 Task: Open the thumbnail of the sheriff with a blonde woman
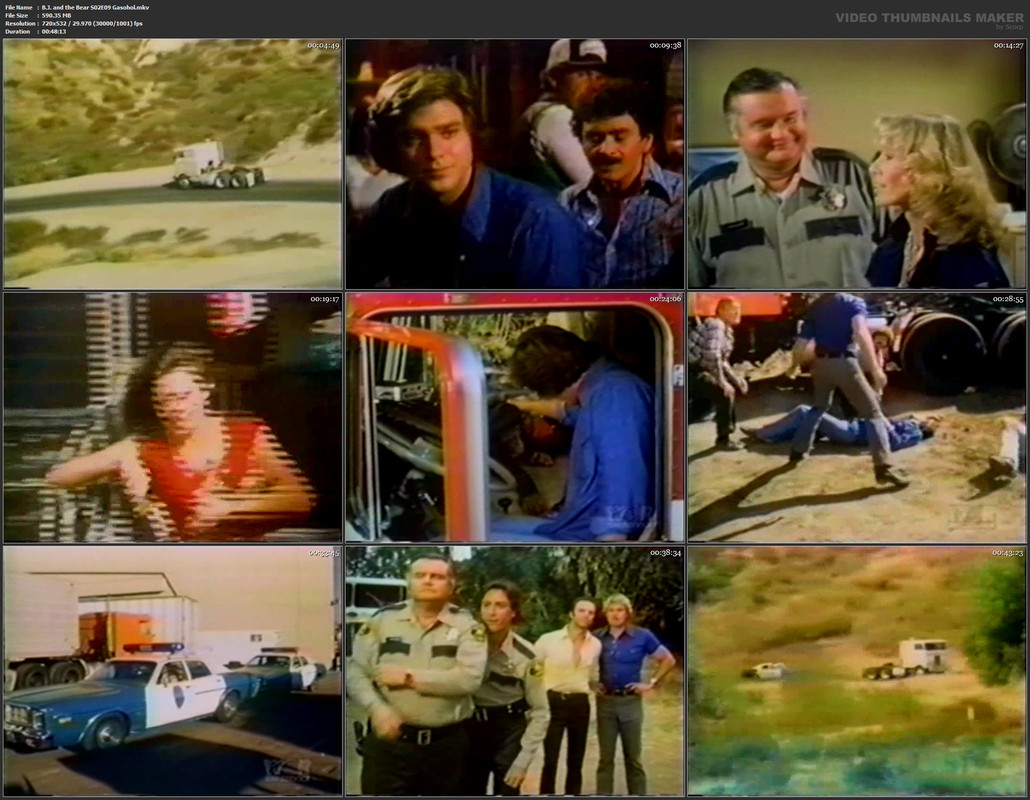pos(857,164)
